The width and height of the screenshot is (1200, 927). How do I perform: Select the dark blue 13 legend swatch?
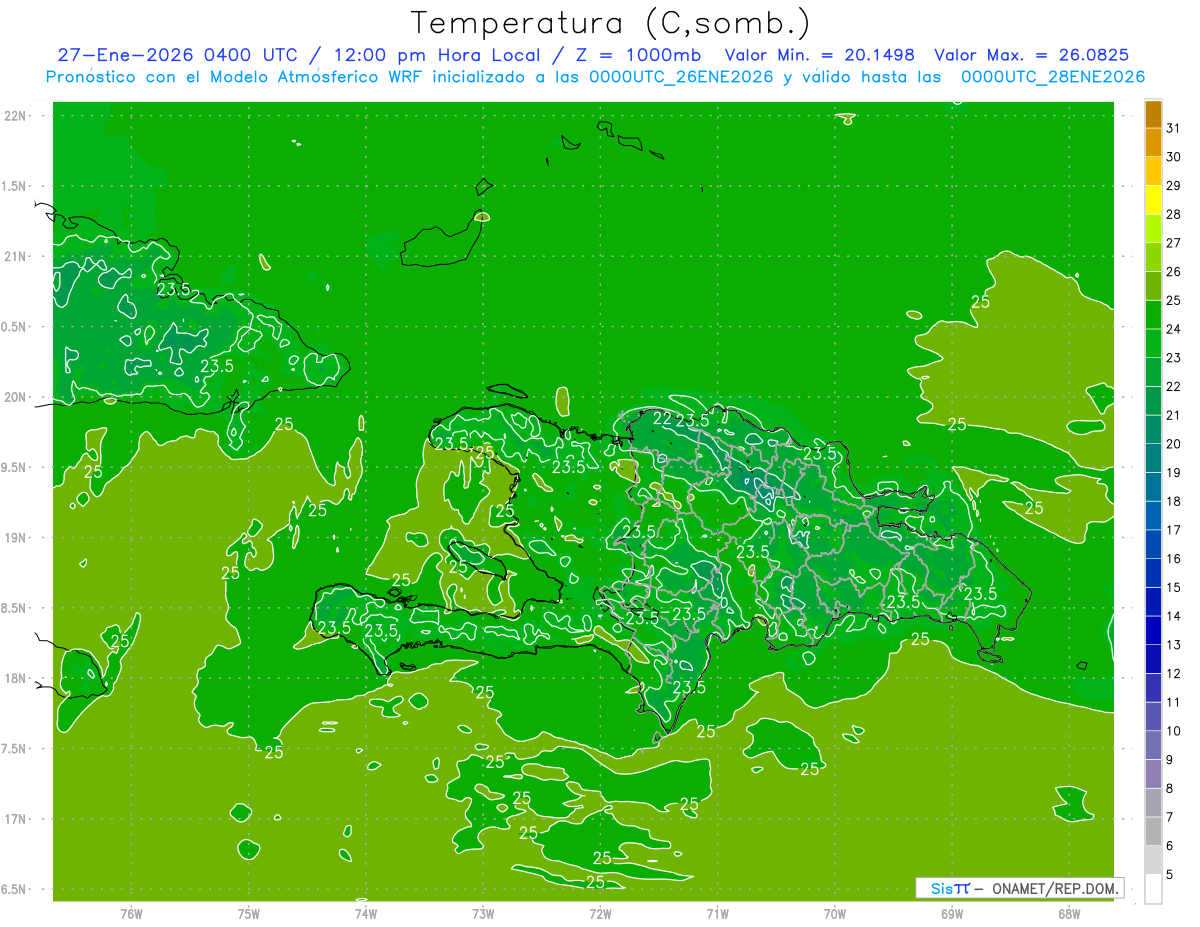click(x=1153, y=631)
